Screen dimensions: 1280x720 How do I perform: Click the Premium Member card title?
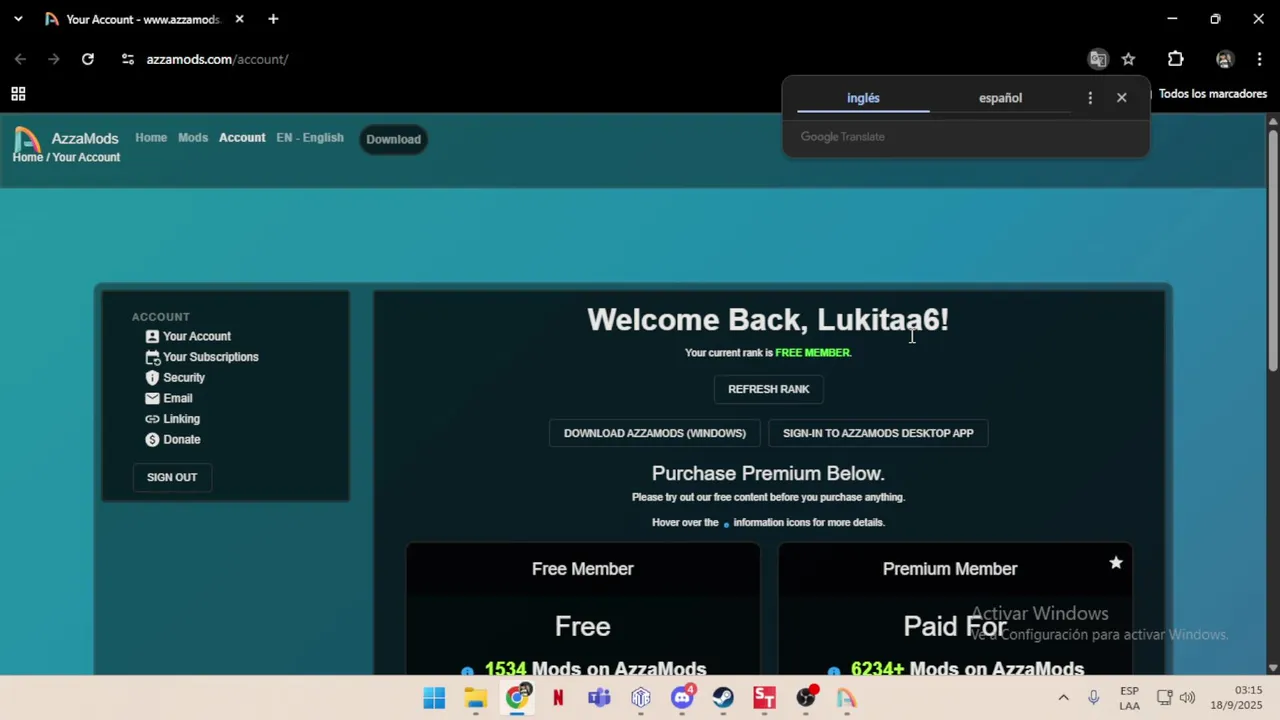[950, 569]
